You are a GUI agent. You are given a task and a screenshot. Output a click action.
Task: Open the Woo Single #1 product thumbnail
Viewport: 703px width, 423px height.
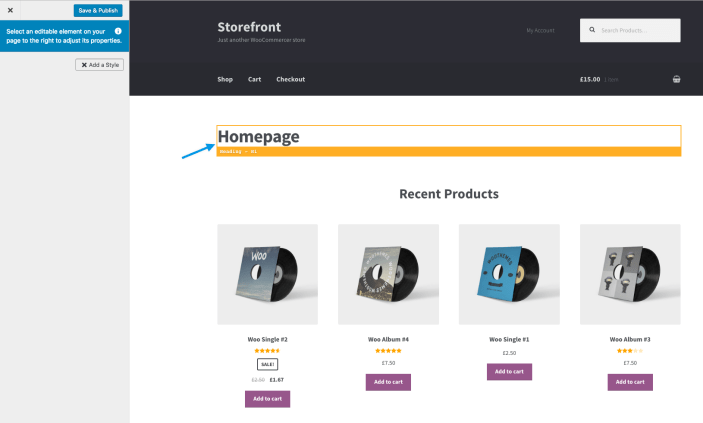[x=509, y=275]
